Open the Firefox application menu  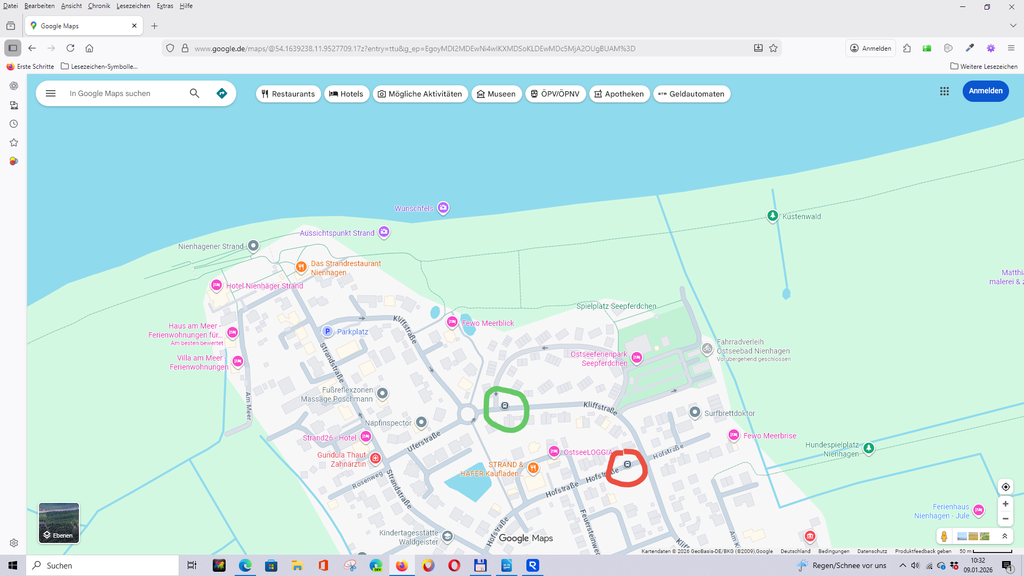click(x=1011, y=48)
